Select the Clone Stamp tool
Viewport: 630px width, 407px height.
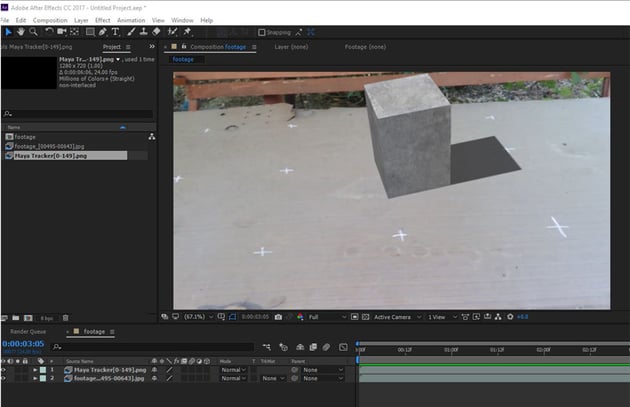click(x=143, y=32)
